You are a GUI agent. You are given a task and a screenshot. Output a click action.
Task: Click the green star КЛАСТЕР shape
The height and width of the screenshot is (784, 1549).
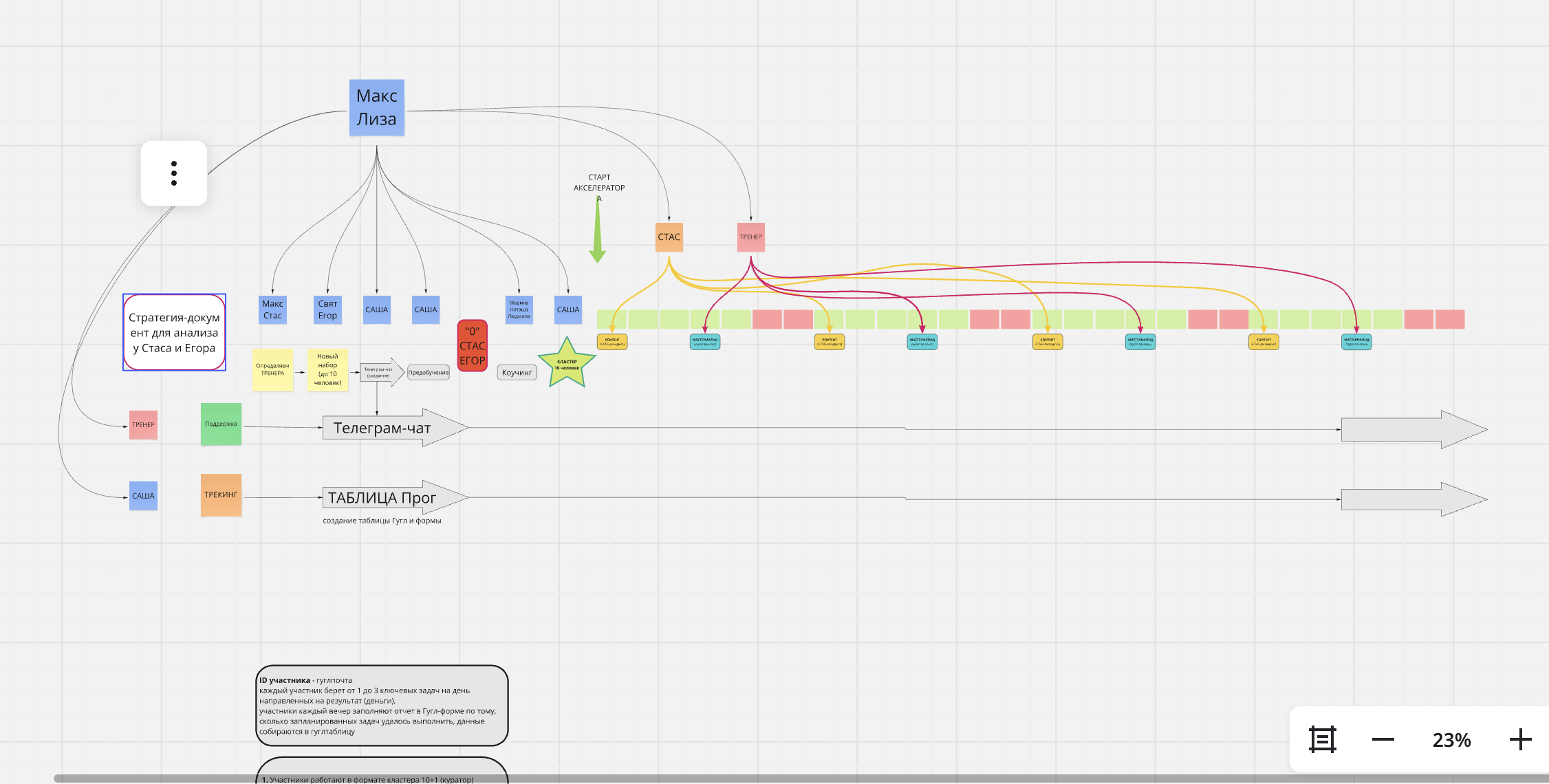[x=567, y=364]
